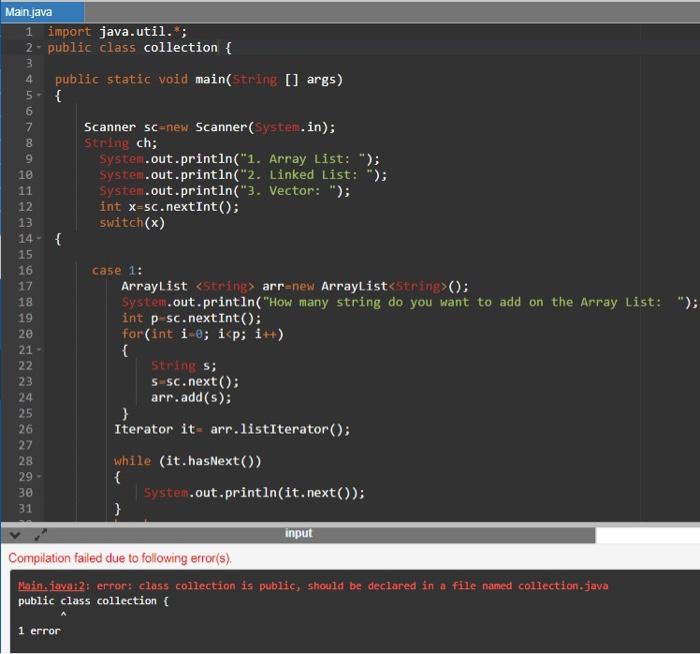Place cursor on public static void main line
Image resolution: width=700 pixels, height=654 pixels.
click(199, 79)
